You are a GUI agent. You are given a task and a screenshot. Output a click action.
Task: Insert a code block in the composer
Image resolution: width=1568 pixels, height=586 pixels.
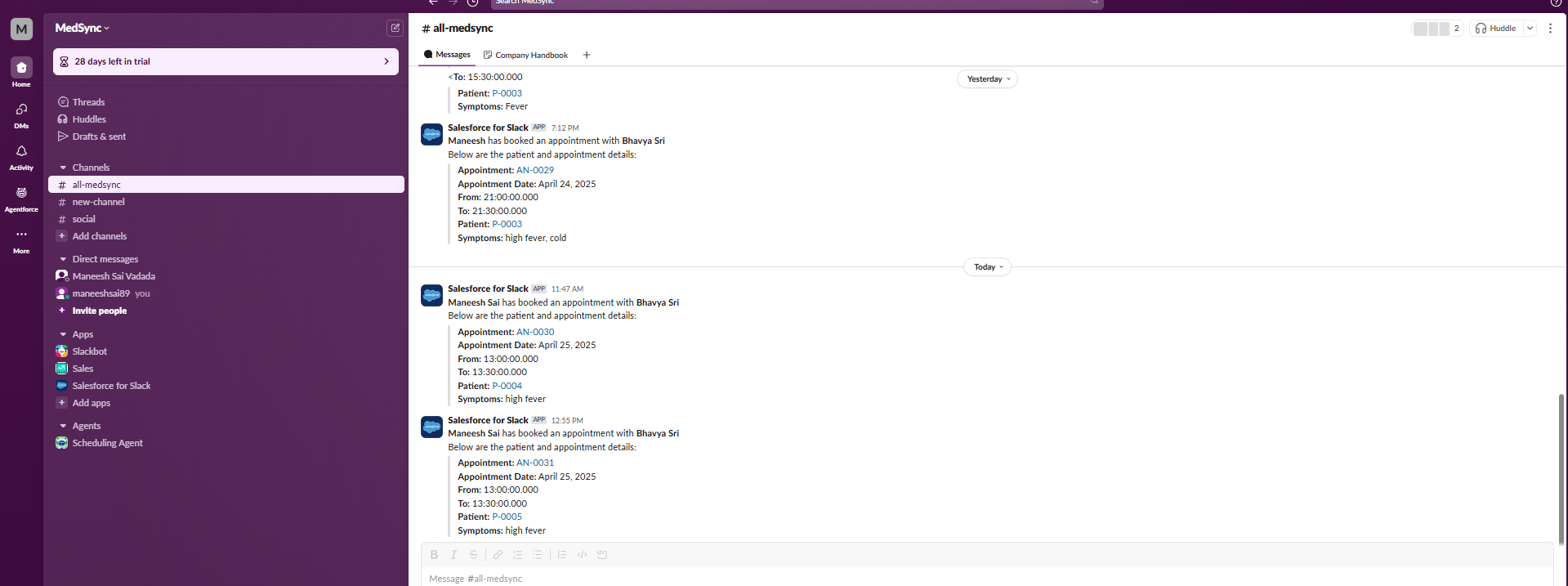click(602, 555)
